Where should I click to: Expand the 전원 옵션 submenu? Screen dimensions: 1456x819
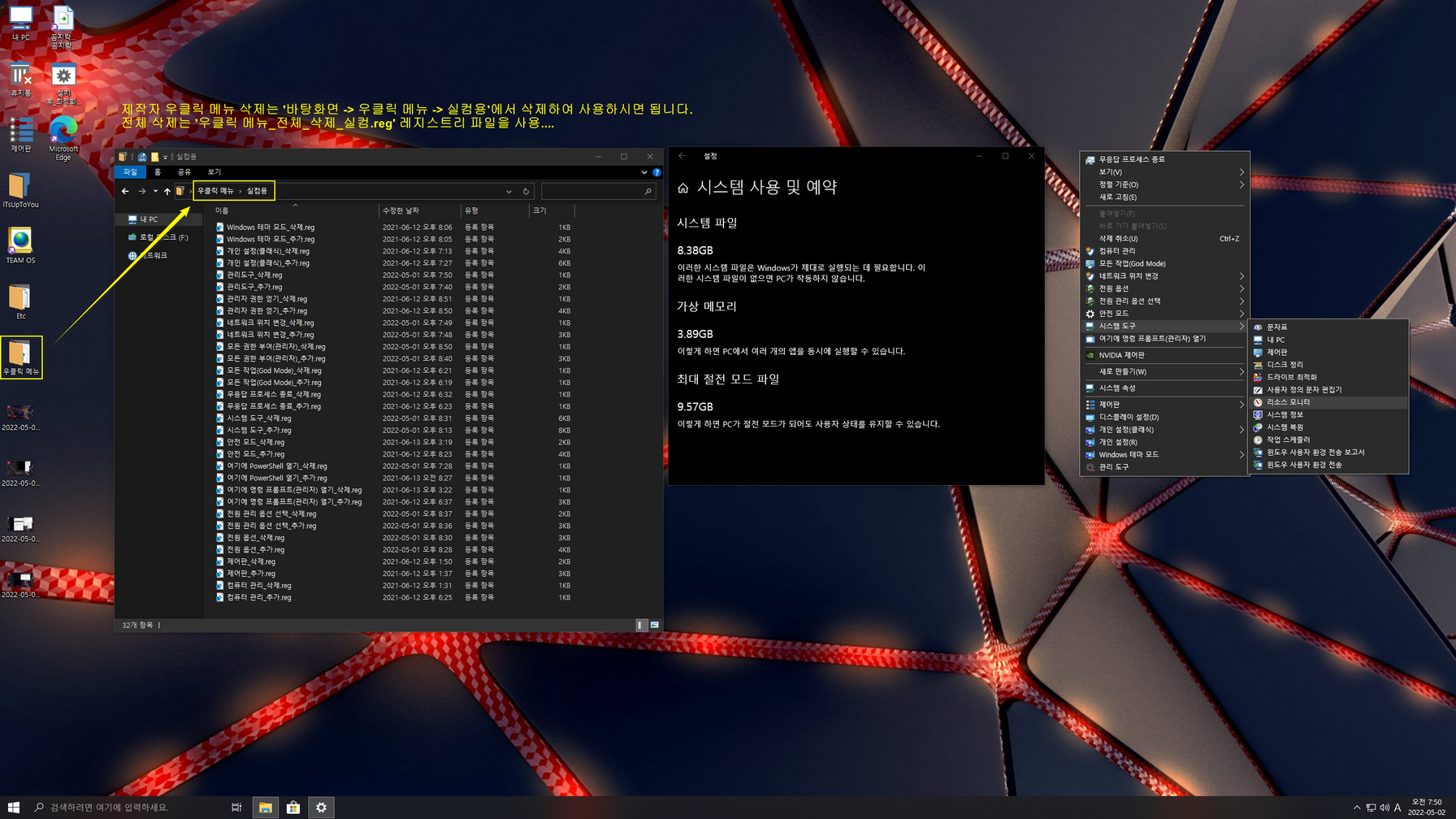tap(1164, 288)
